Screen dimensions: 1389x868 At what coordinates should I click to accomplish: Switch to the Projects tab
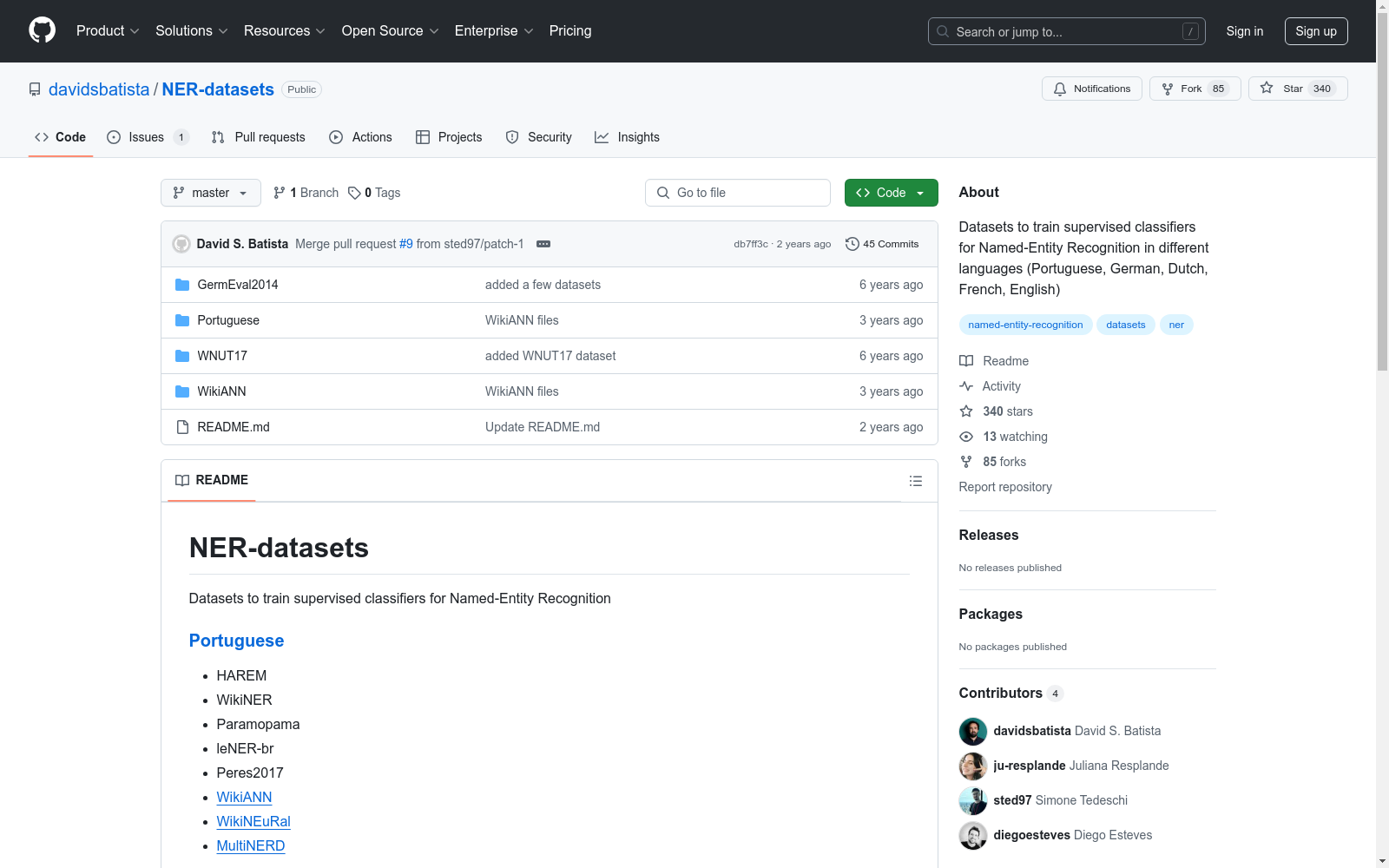449,137
